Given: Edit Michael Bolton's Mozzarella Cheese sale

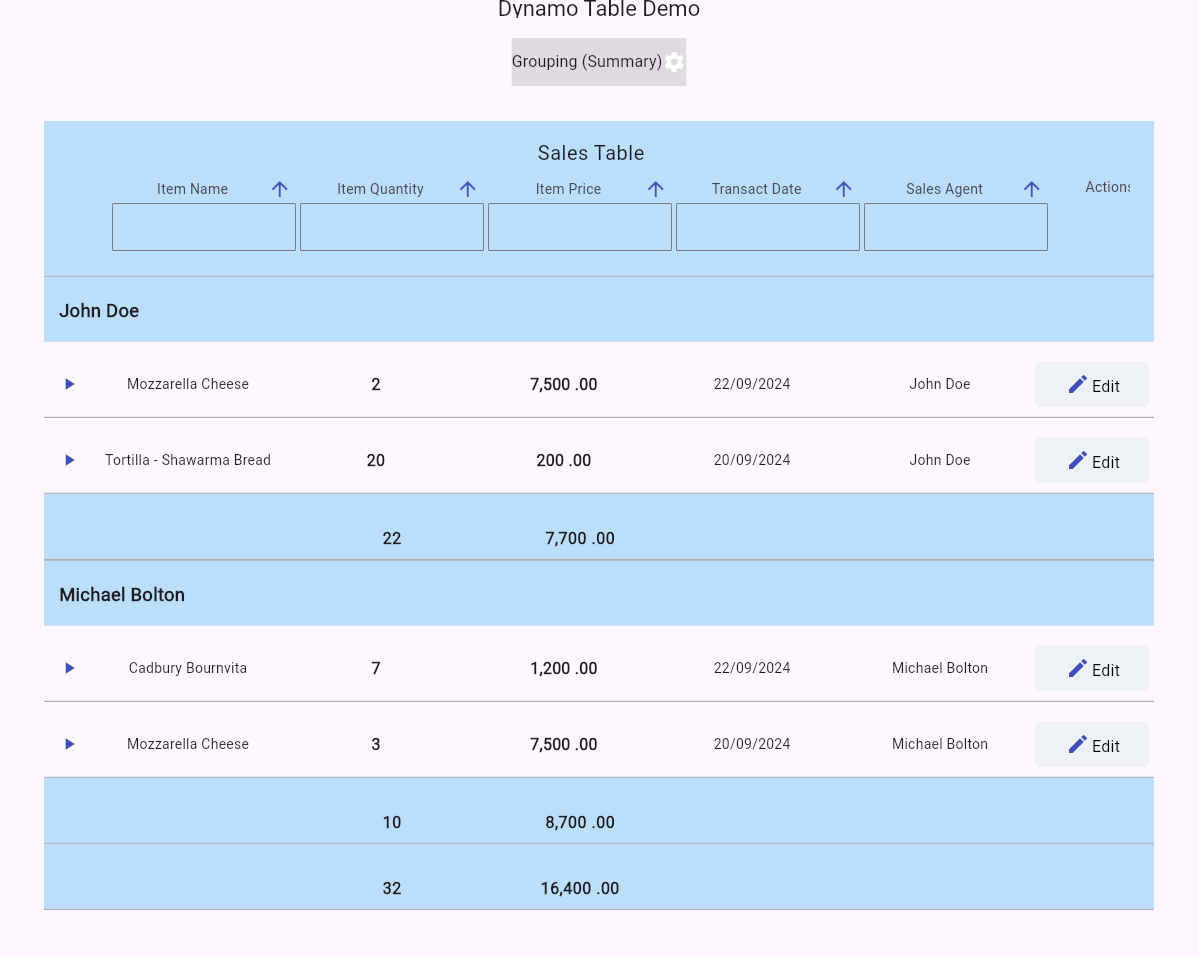Looking at the screenshot, I should [1091, 745].
